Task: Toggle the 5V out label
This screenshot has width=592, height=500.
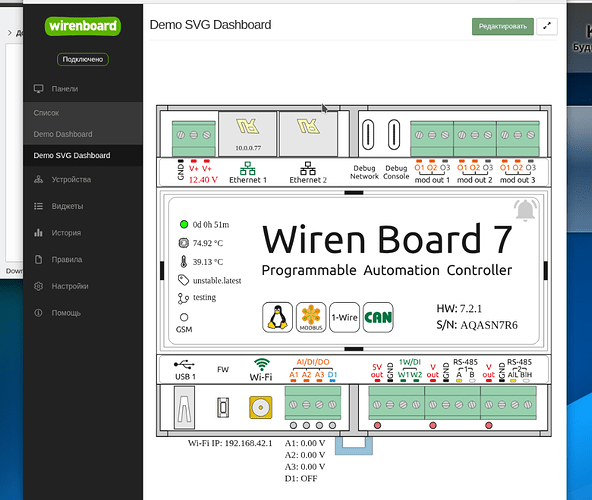Action: tap(377, 371)
